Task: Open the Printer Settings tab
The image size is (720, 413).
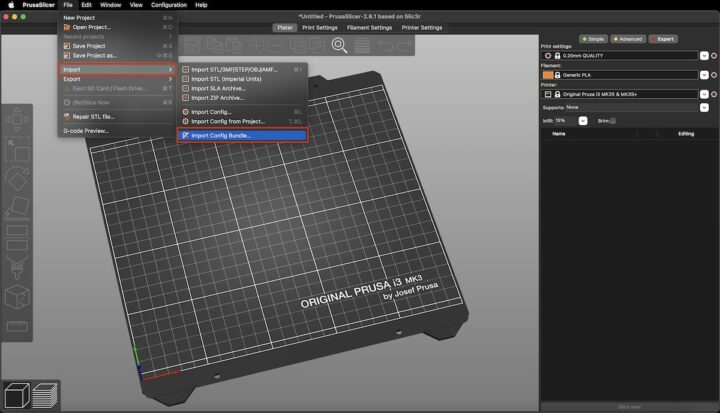Action: click(421, 28)
